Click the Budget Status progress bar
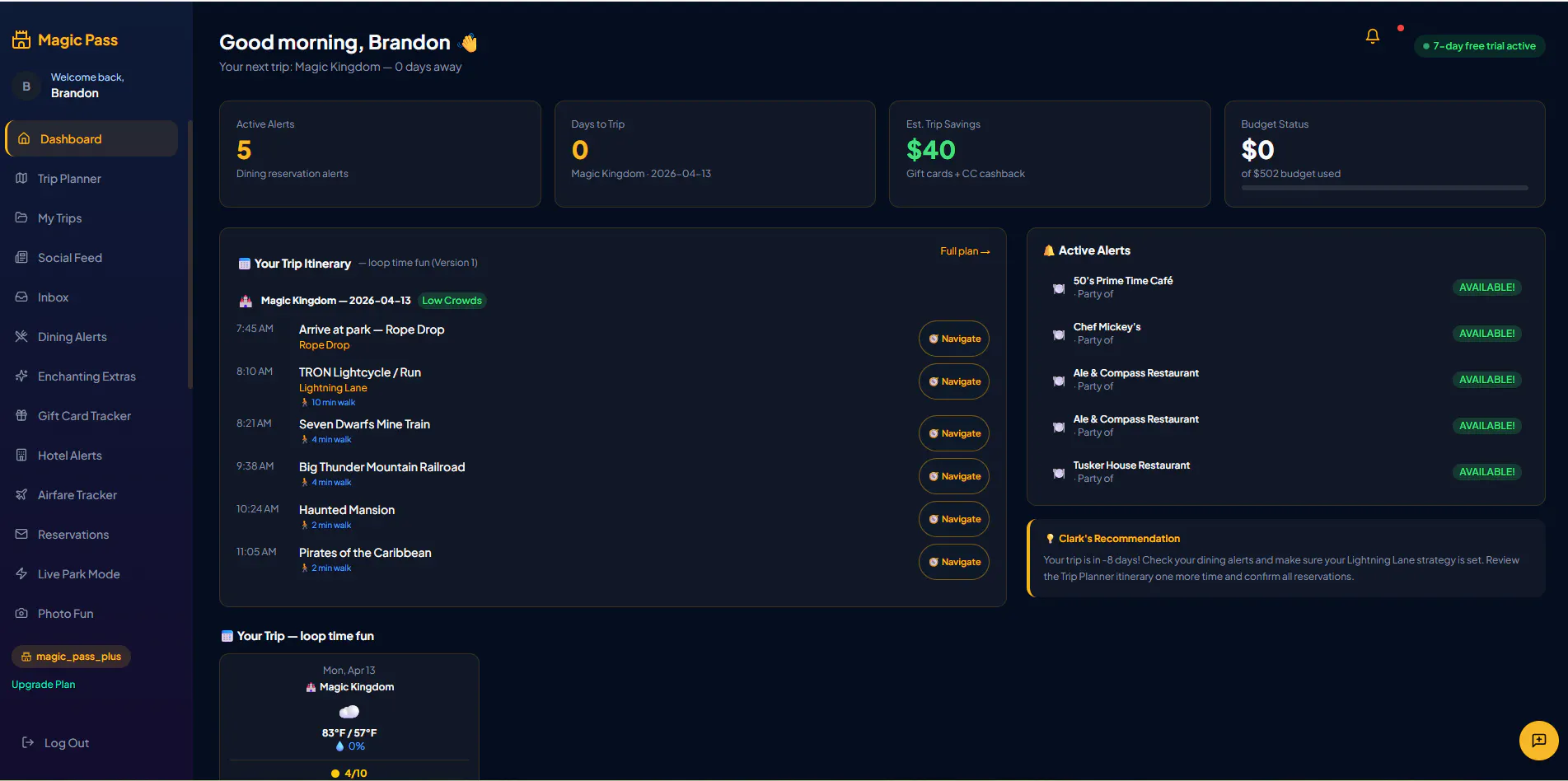Viewport: 1568px width, 781px height. (x=1384, y=188)
